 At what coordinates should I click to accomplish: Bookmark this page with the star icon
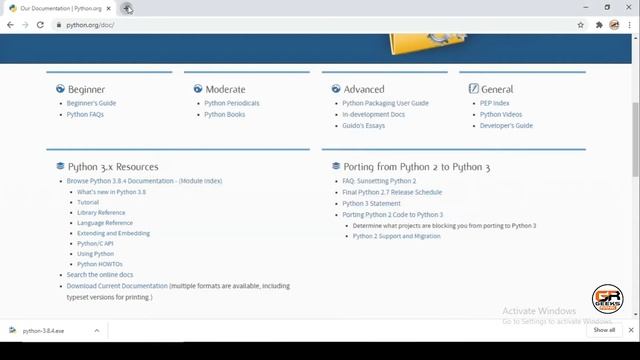(580, 25)
